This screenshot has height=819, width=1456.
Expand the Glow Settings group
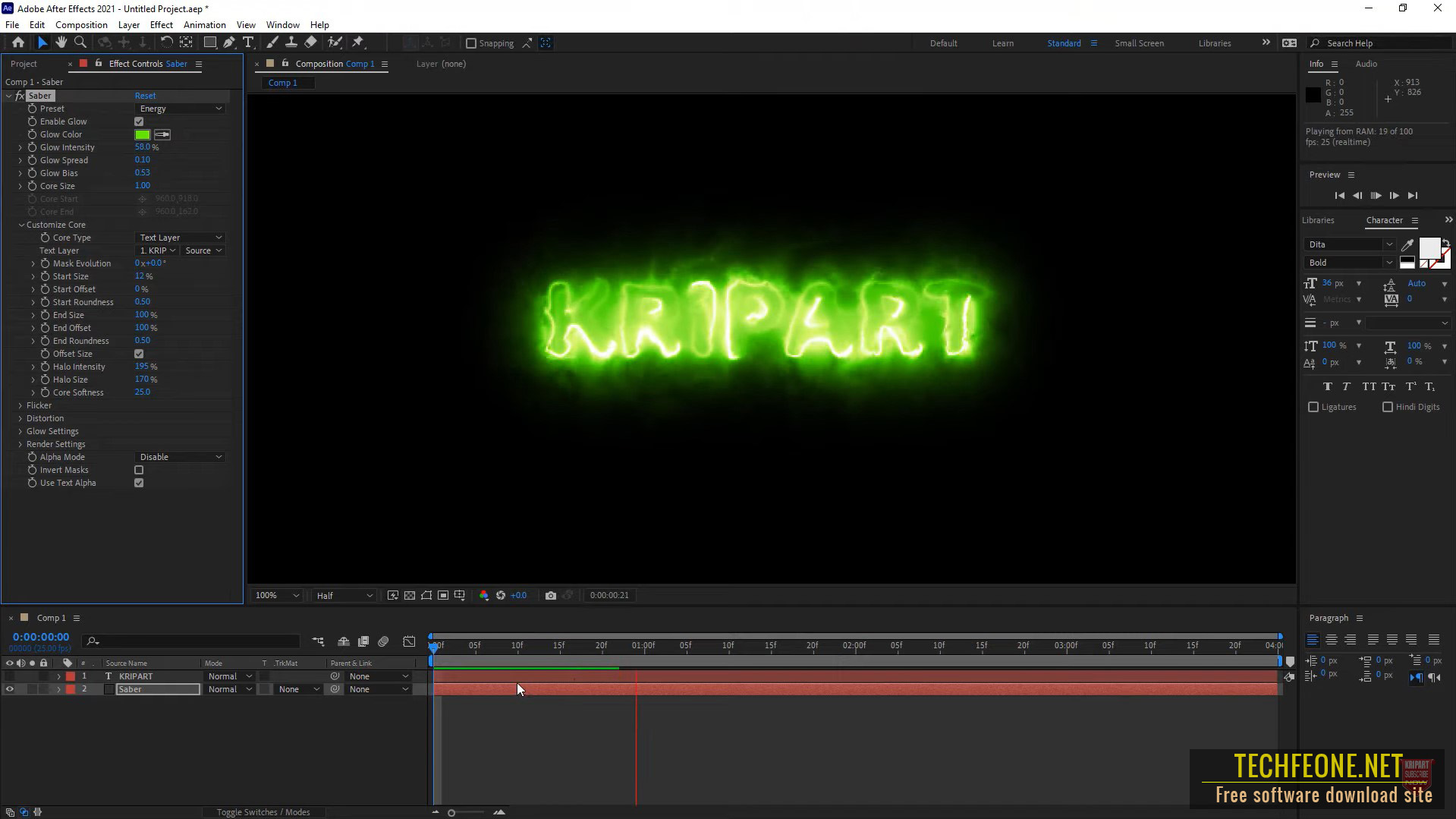pos(20,430)
